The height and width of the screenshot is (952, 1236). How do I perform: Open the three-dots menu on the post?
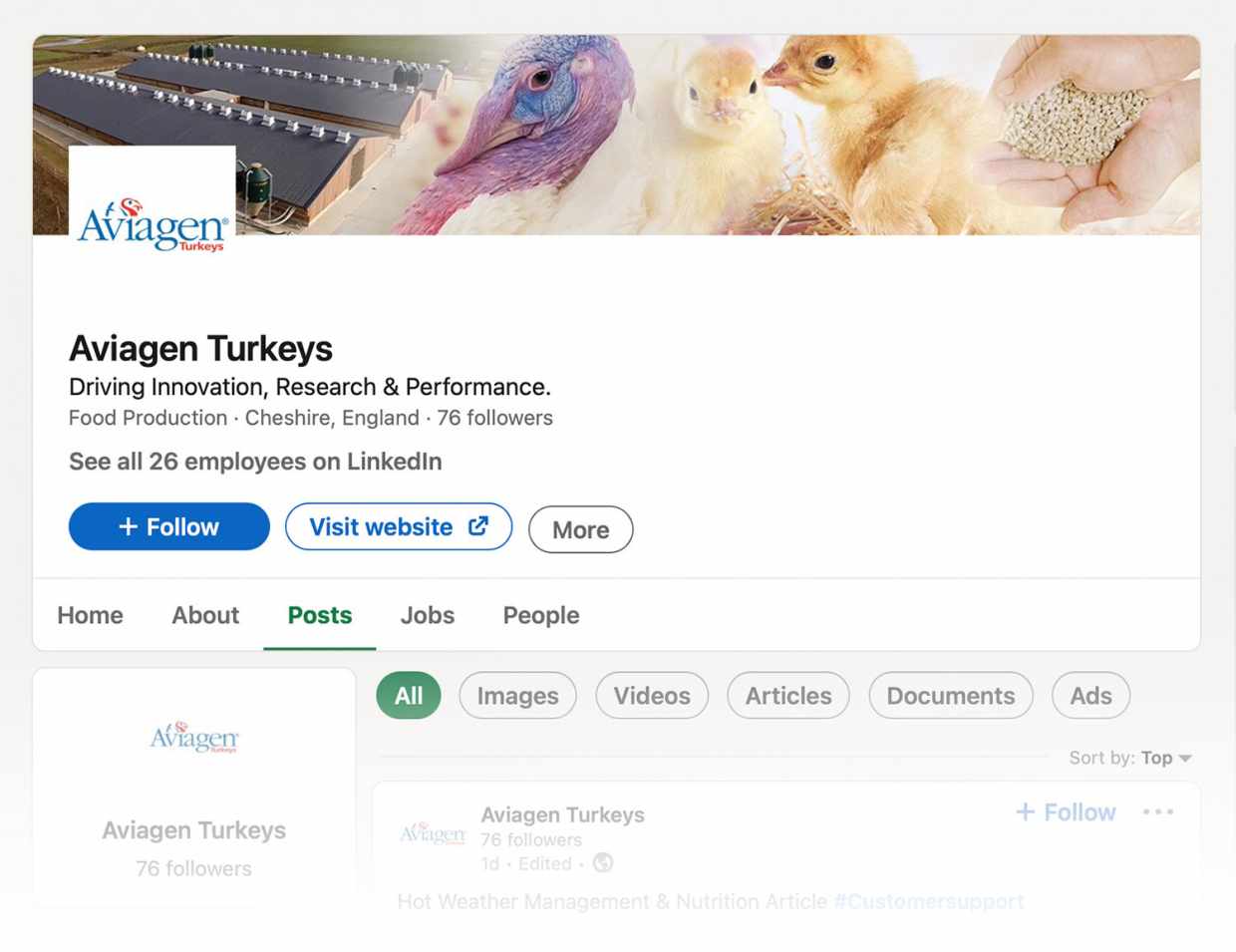point(1158,811)
